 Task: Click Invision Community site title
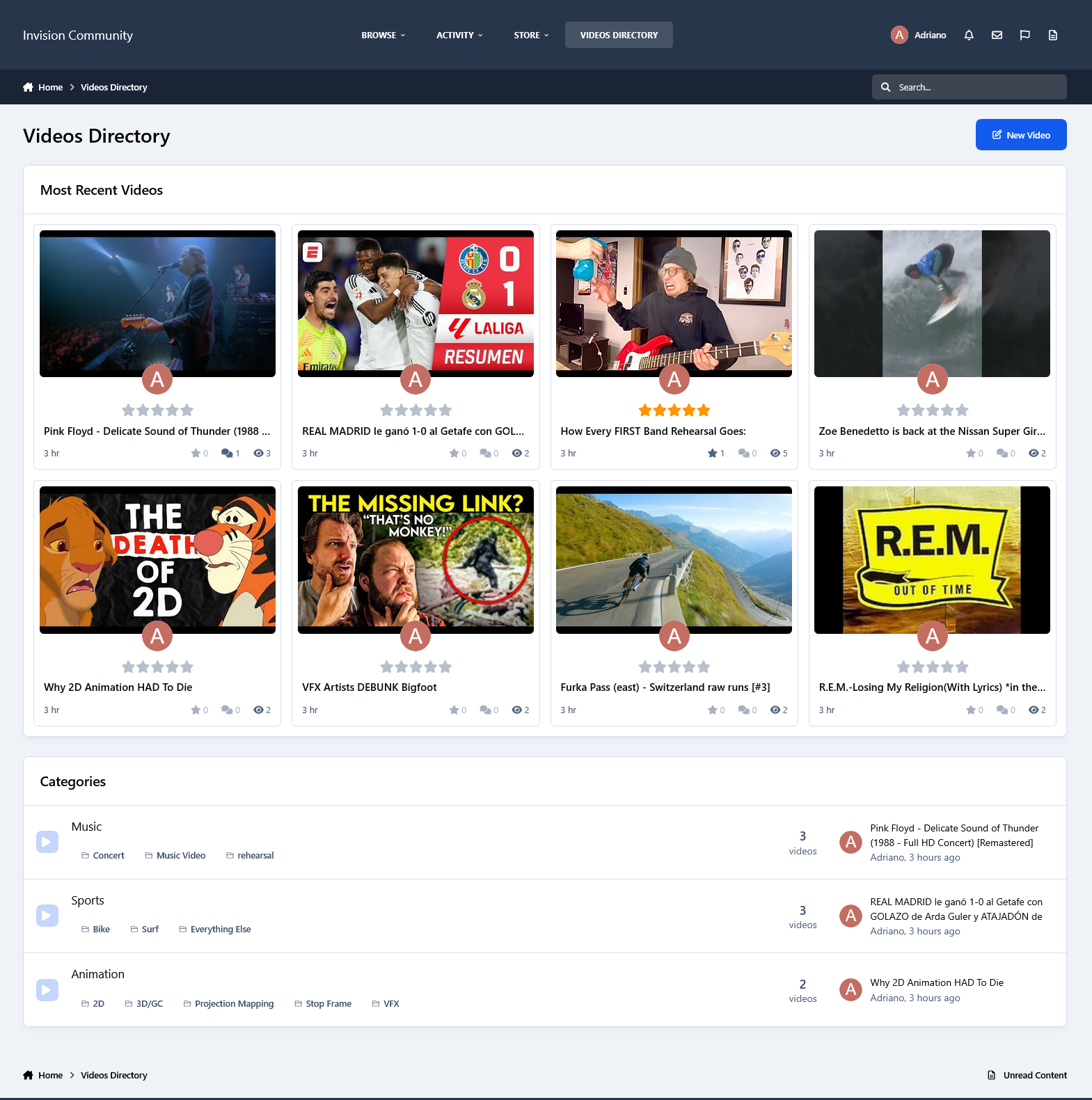point(78,35)
